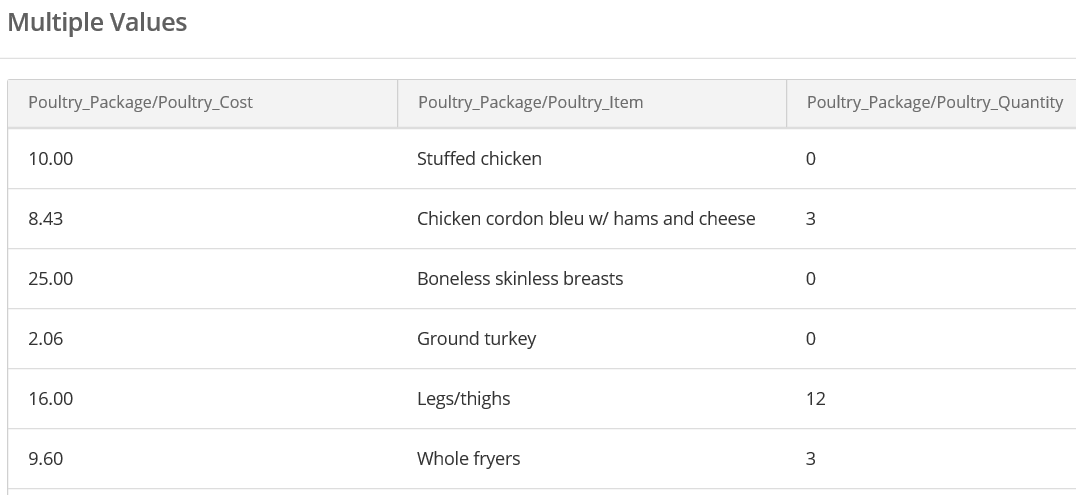Click the Legs/thighs item cell

point(463,398)
